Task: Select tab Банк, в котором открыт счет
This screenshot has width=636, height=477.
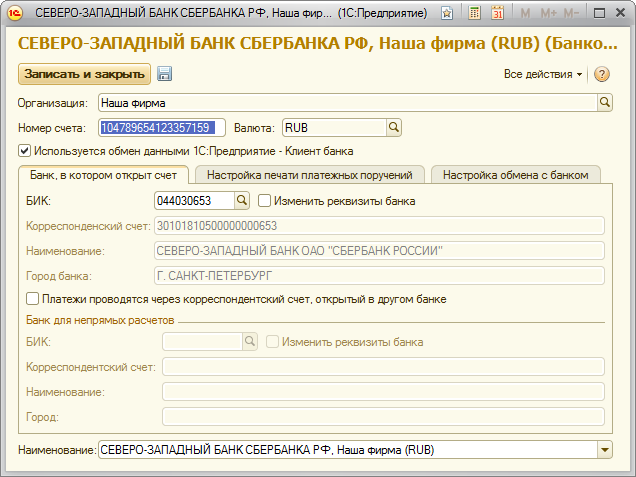Action: [103, 175]
